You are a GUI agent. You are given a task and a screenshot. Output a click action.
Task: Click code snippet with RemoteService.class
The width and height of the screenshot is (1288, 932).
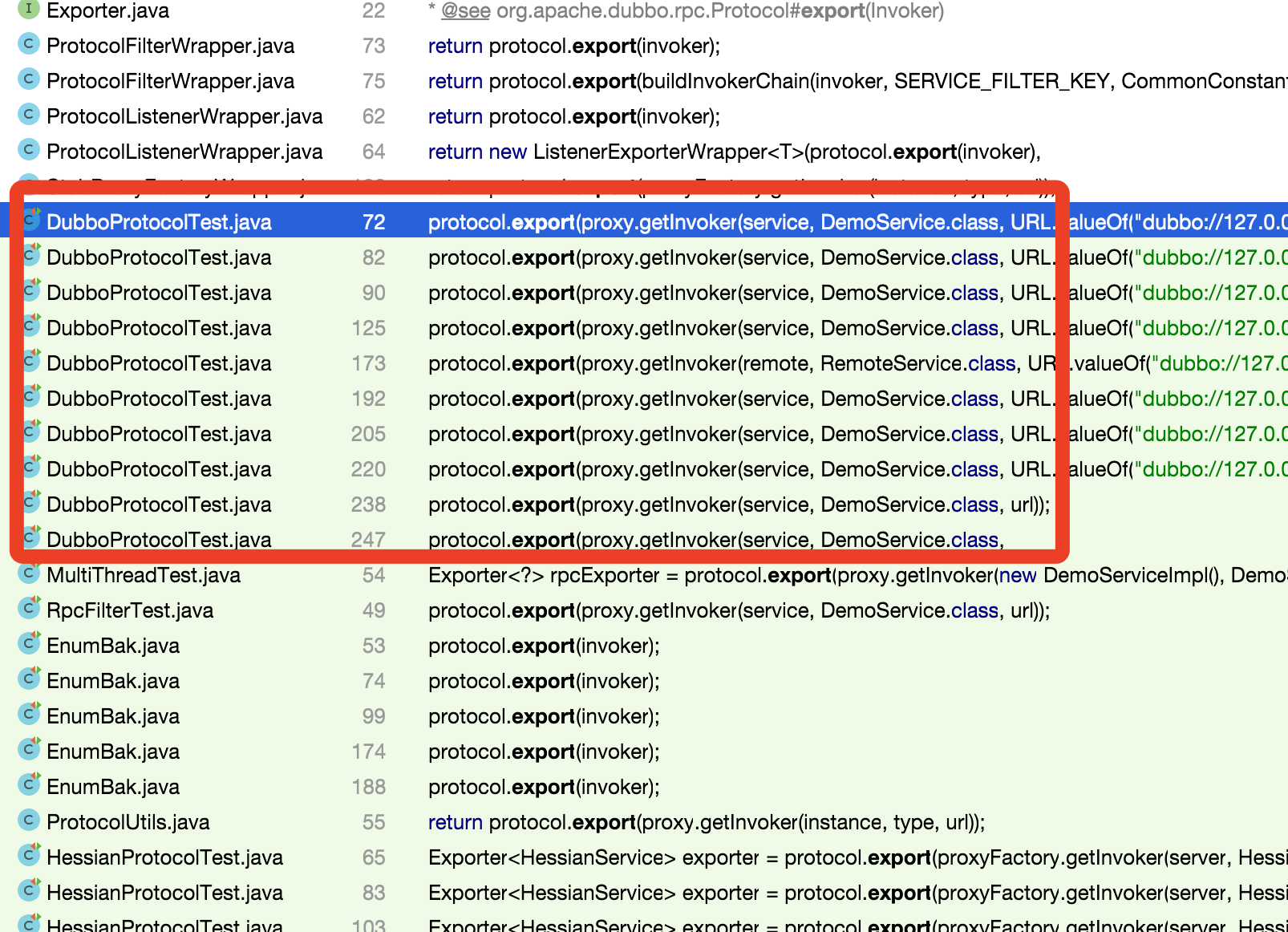point(858,363)
